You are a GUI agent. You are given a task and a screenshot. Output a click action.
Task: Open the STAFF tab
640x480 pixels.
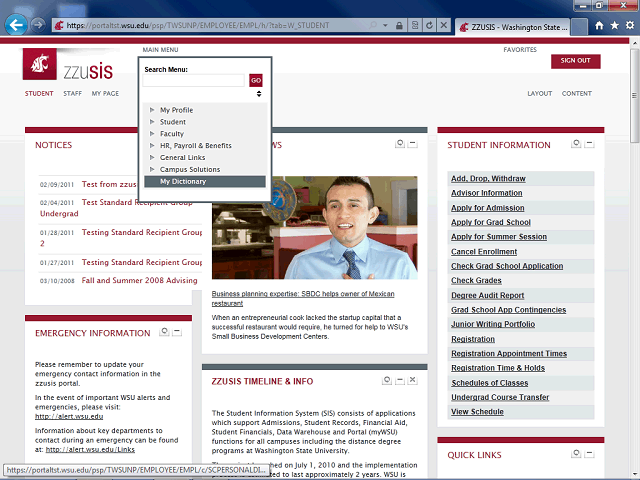[x=73, y=93]
